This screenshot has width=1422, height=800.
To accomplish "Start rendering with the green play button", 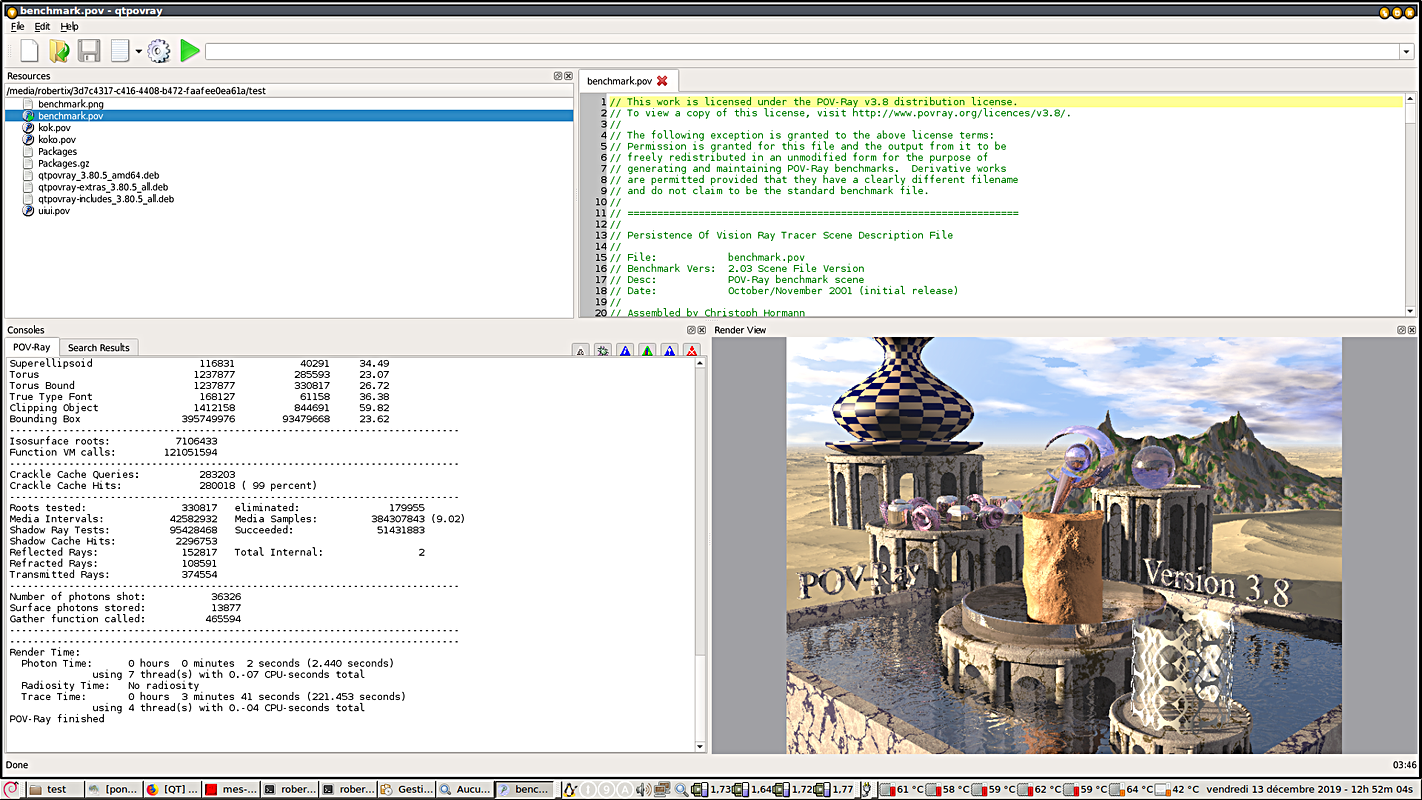I will [190, 51].
